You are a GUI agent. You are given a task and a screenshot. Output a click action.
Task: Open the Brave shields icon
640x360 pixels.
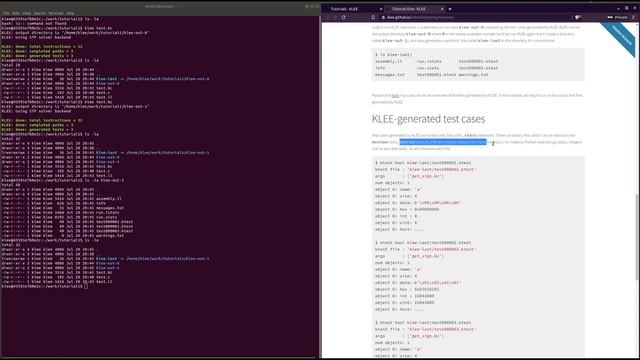tap(578, 18)
